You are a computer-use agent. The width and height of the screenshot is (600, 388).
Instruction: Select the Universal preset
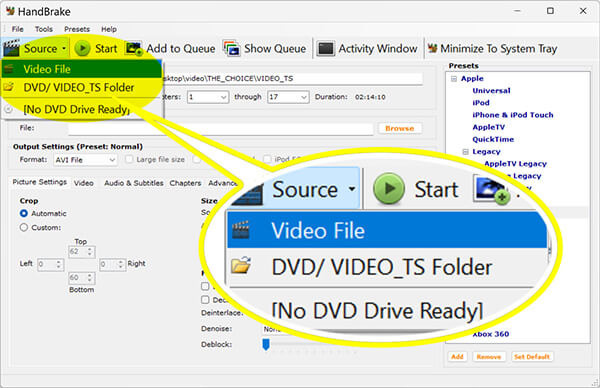491,91
